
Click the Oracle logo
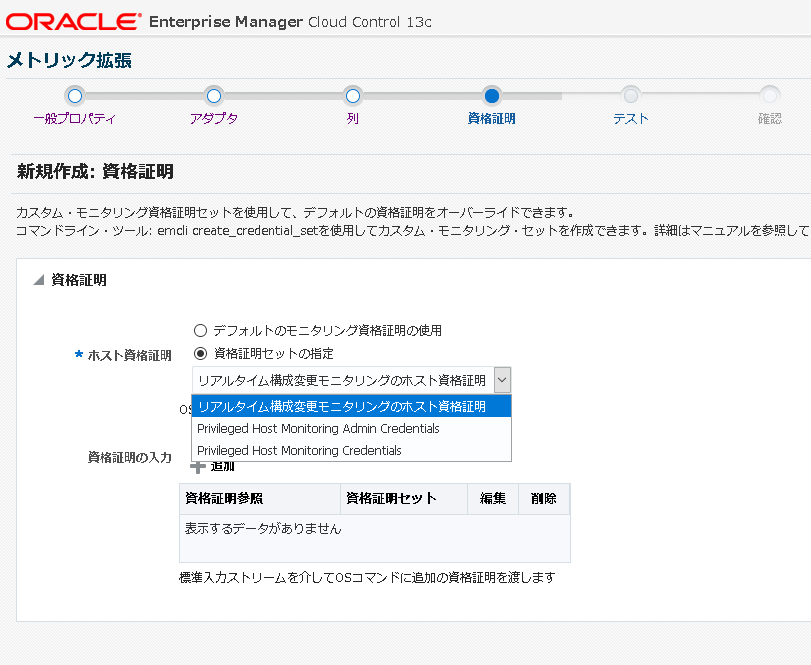[x=73, y=21]
